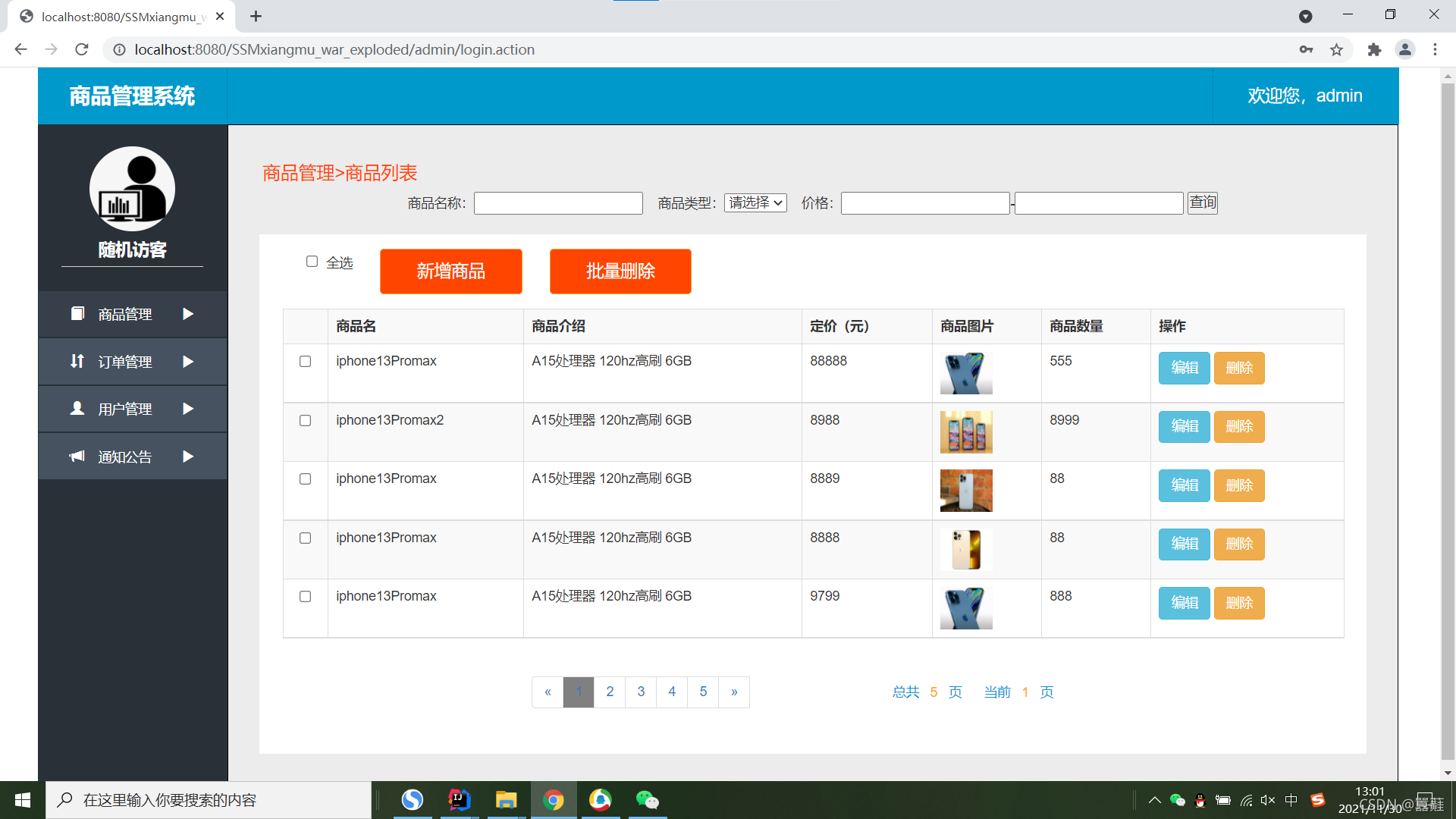1456x819 pixels.
Task: Check the box for iphone13Promax2 row
Action: coord(305,420)
